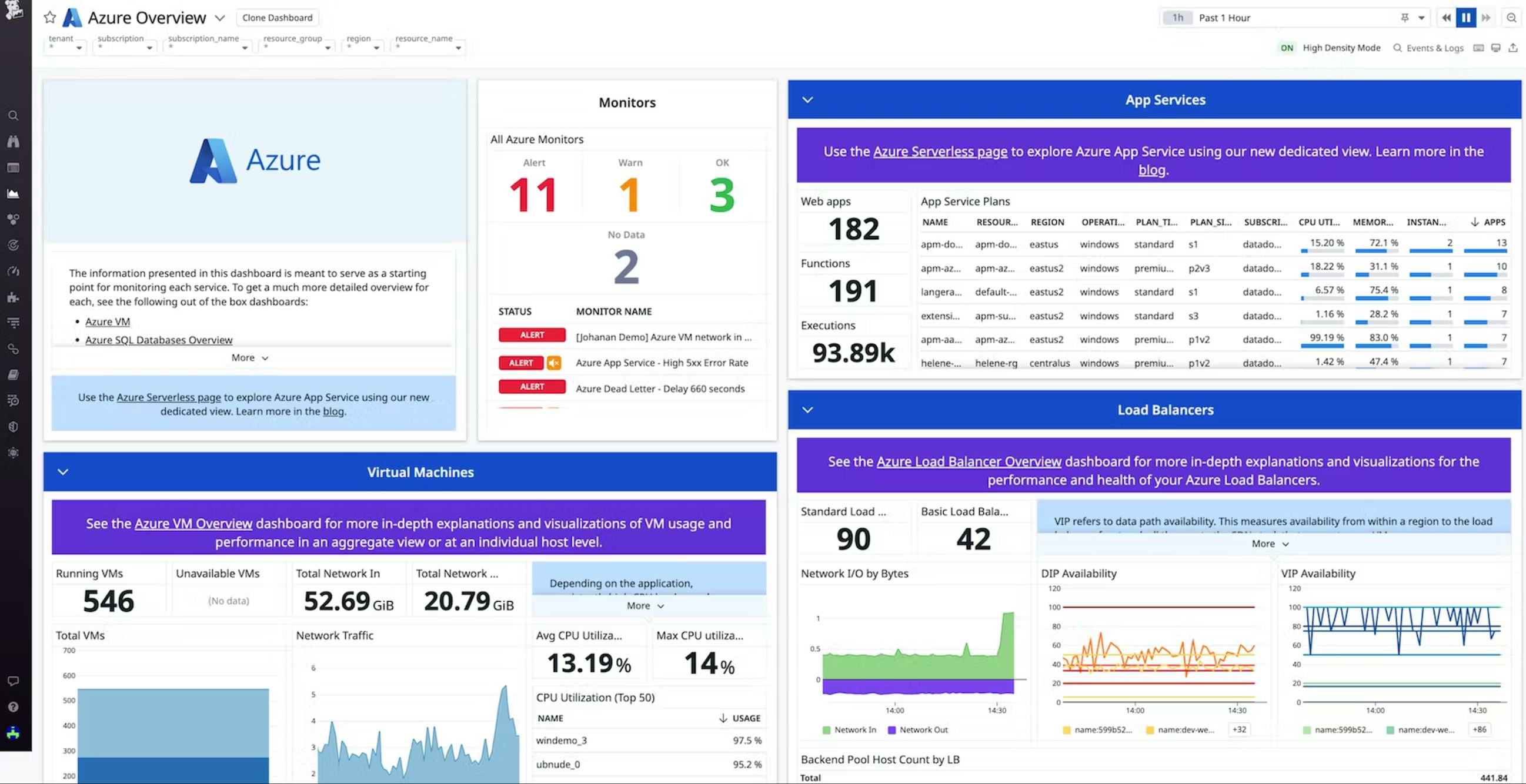Collapse the Load Balancers section
This screenshot has width=1526, height=784.
click(807, 410)
